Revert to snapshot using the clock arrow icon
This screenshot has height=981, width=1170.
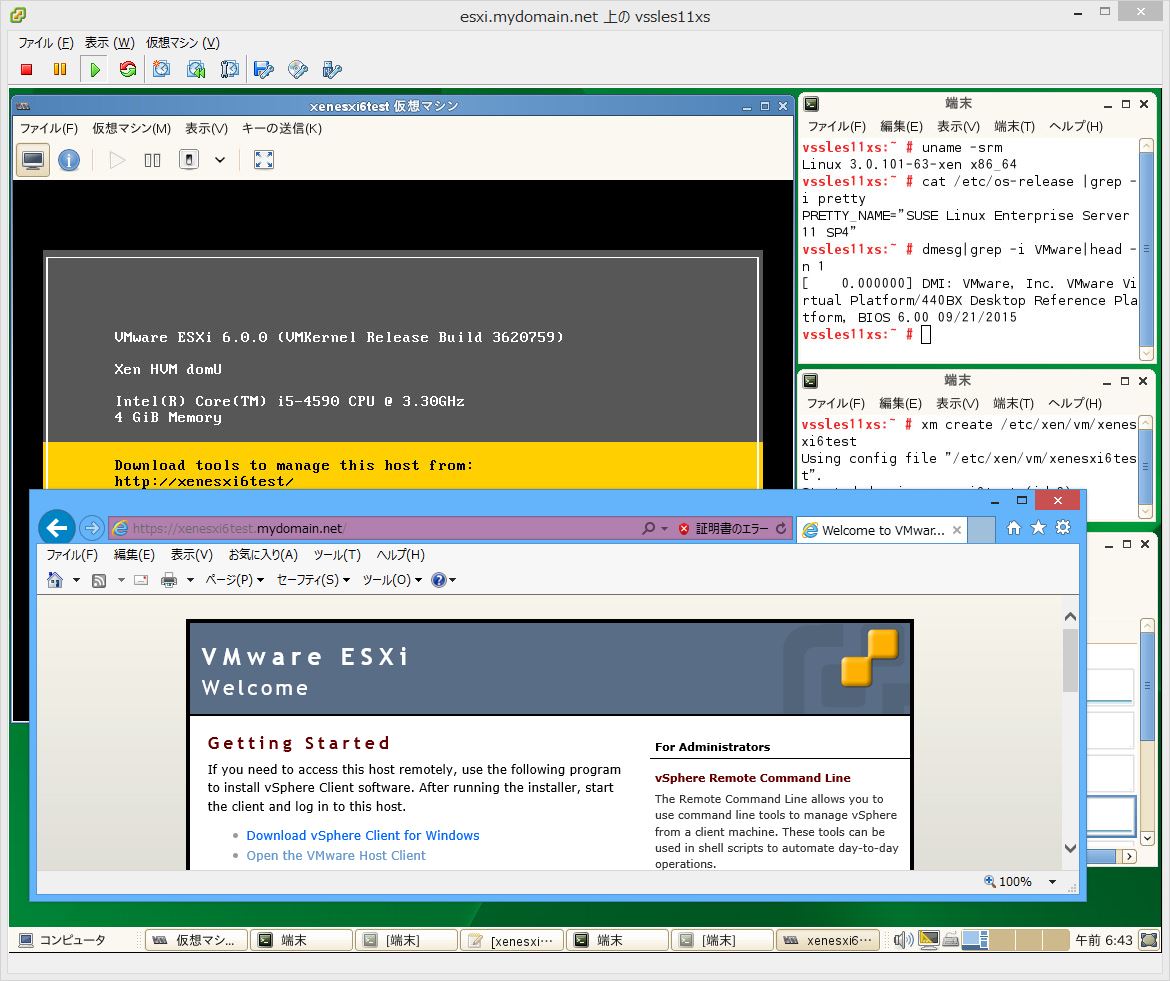[x=195, y=69]
